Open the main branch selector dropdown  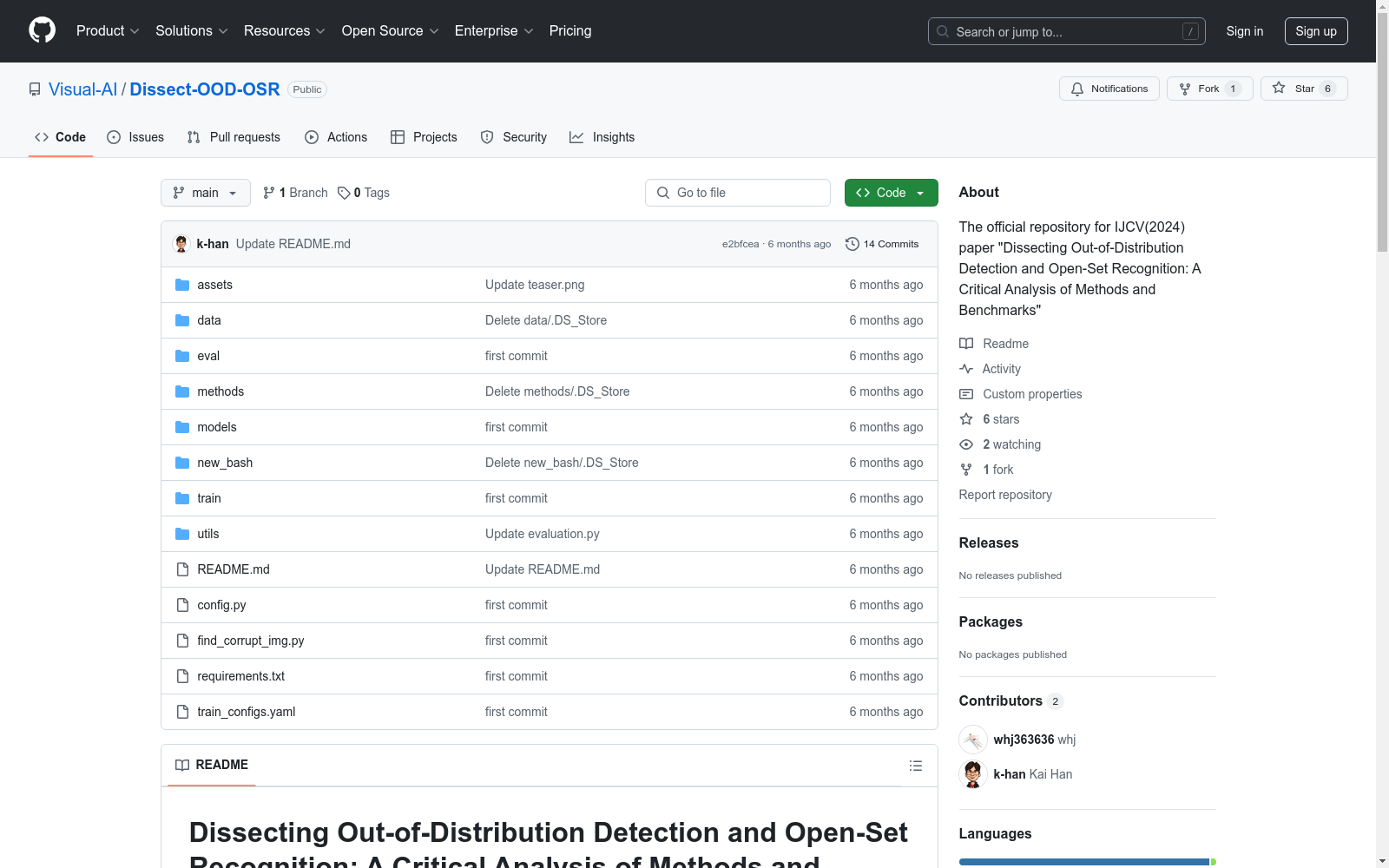(206, 193)
